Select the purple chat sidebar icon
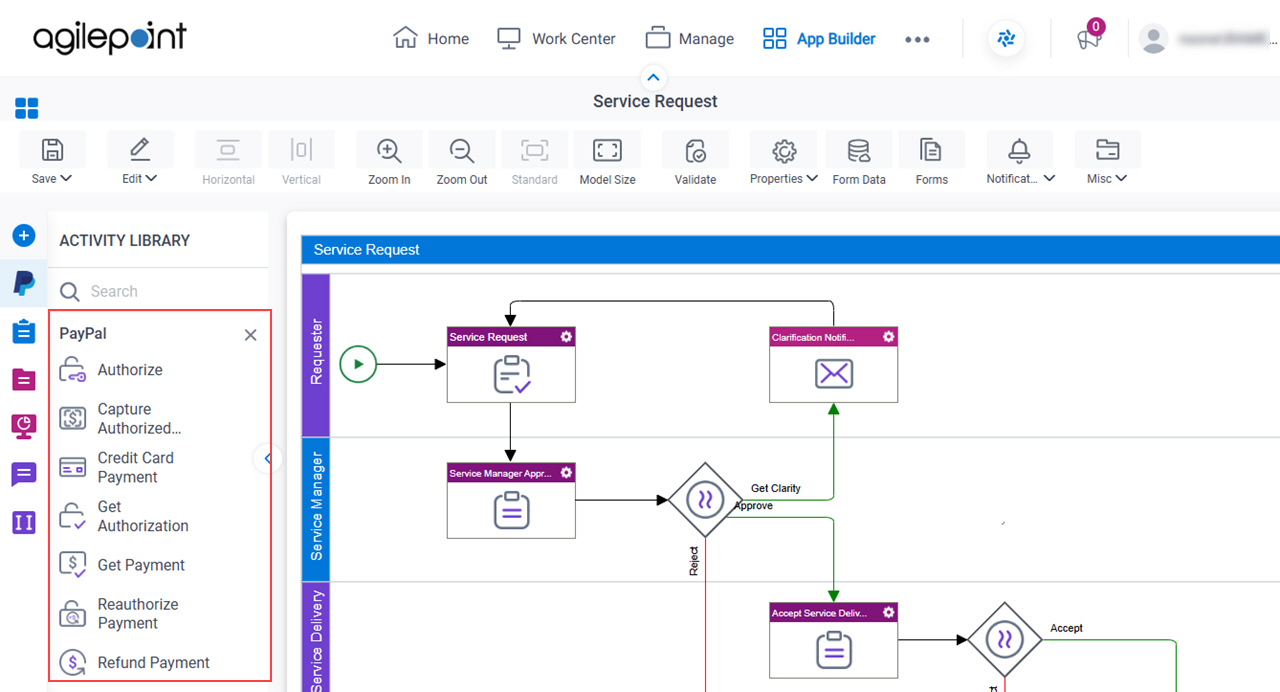1280x692 pixels. coord(24,474)
